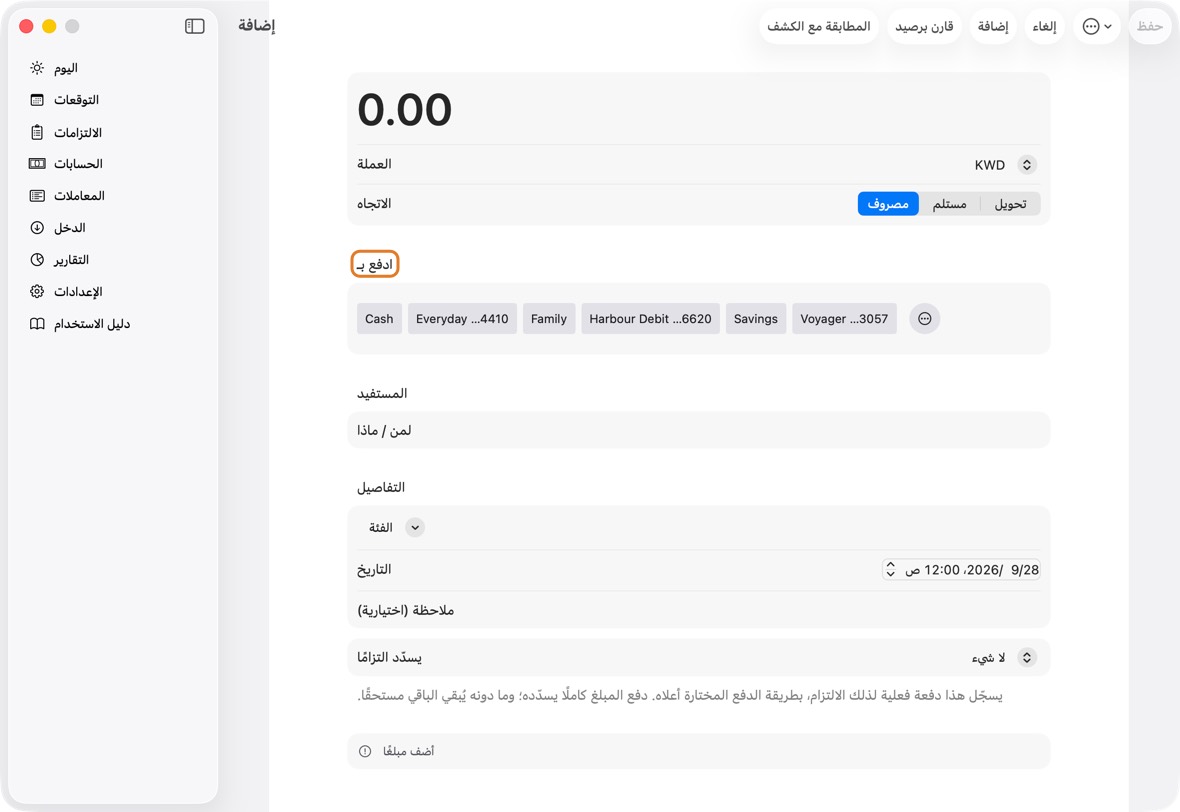The image size is (1180, 812).
Task: Toggle the sidebar visibility icon
Action: pyautogui.click(x=194, y=26)
